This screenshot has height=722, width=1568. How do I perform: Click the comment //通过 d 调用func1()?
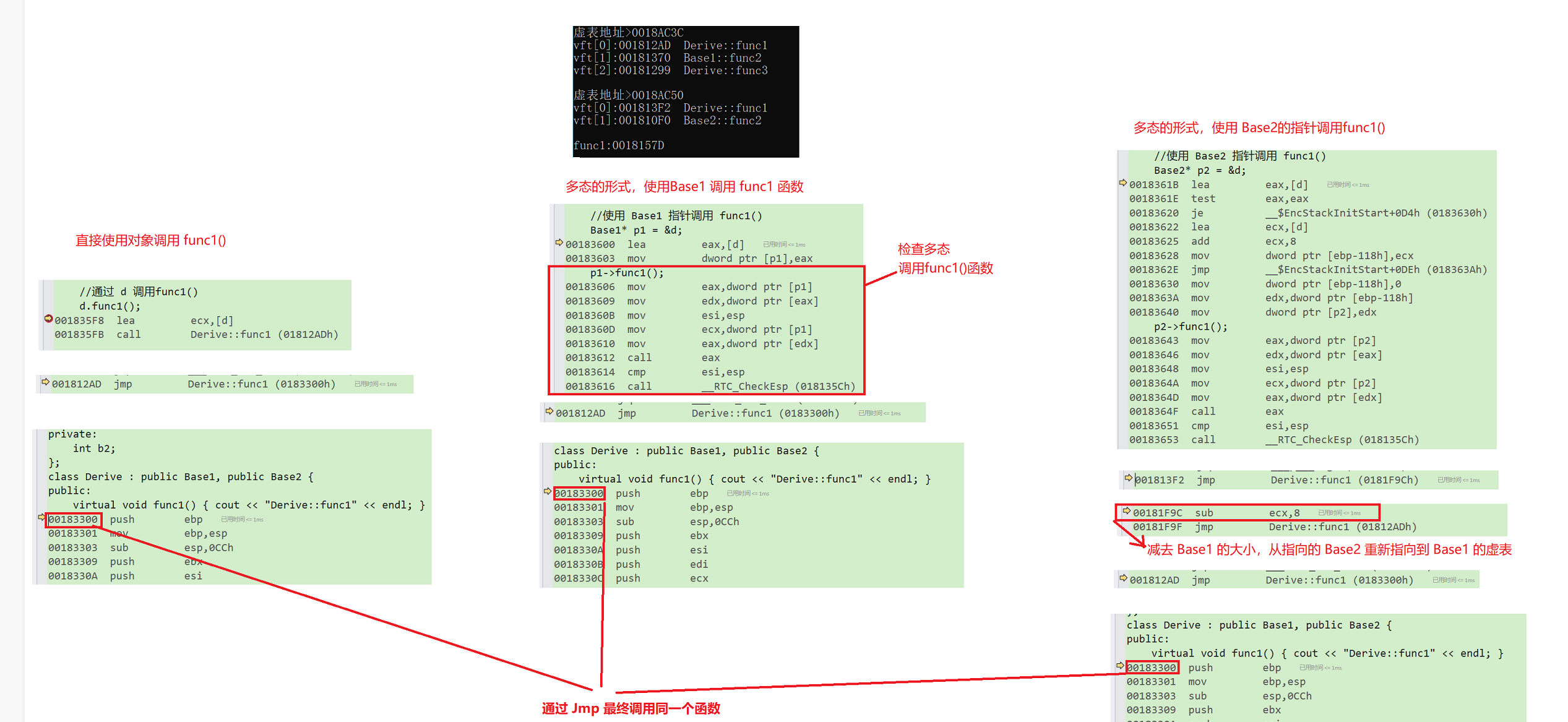(139, 291)
